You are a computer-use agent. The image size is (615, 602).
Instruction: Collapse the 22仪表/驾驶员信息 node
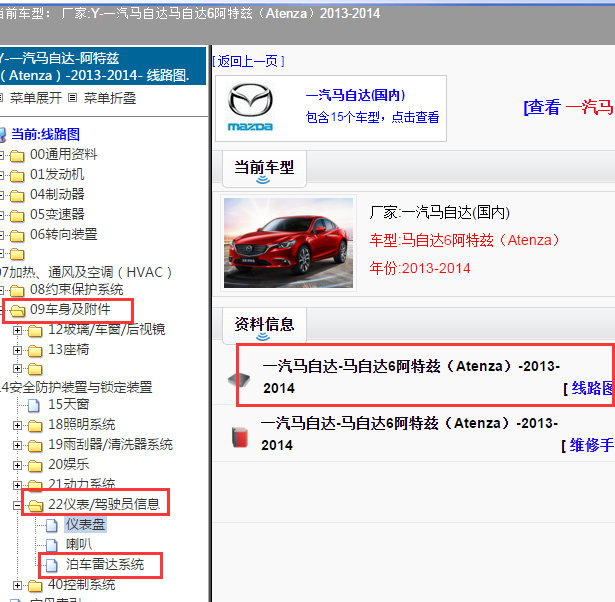pyautogui.click(x=17, y=506)
